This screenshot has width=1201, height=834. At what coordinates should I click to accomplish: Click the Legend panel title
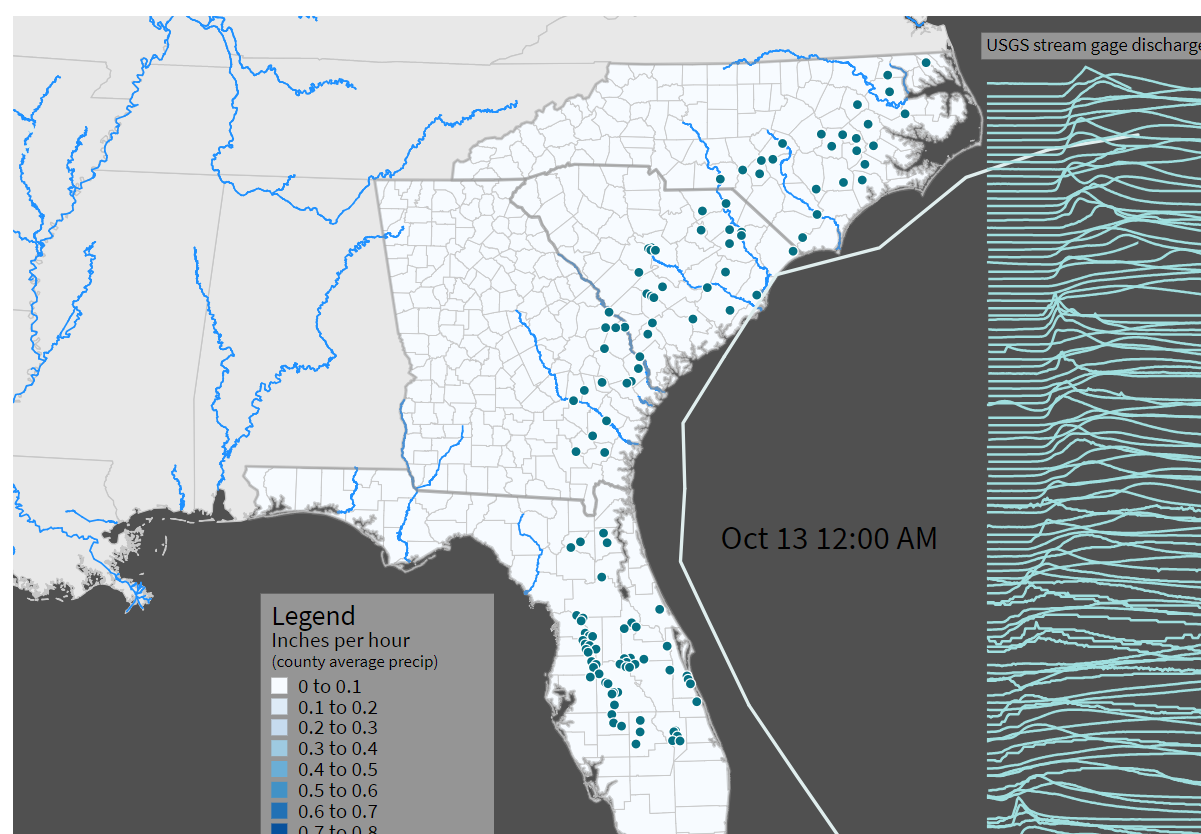(311, 615)
